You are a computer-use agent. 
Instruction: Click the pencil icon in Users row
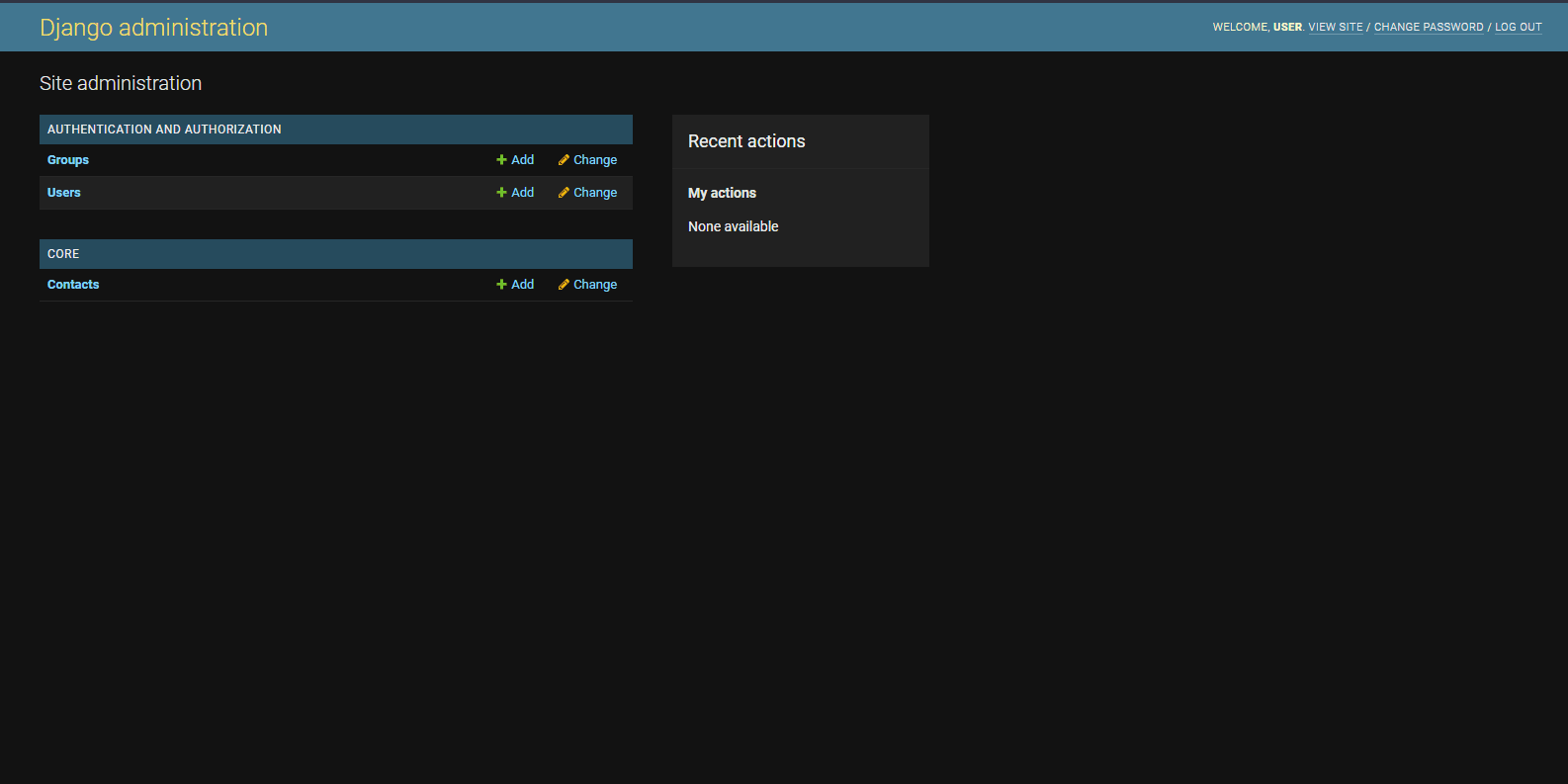point(564,193)
